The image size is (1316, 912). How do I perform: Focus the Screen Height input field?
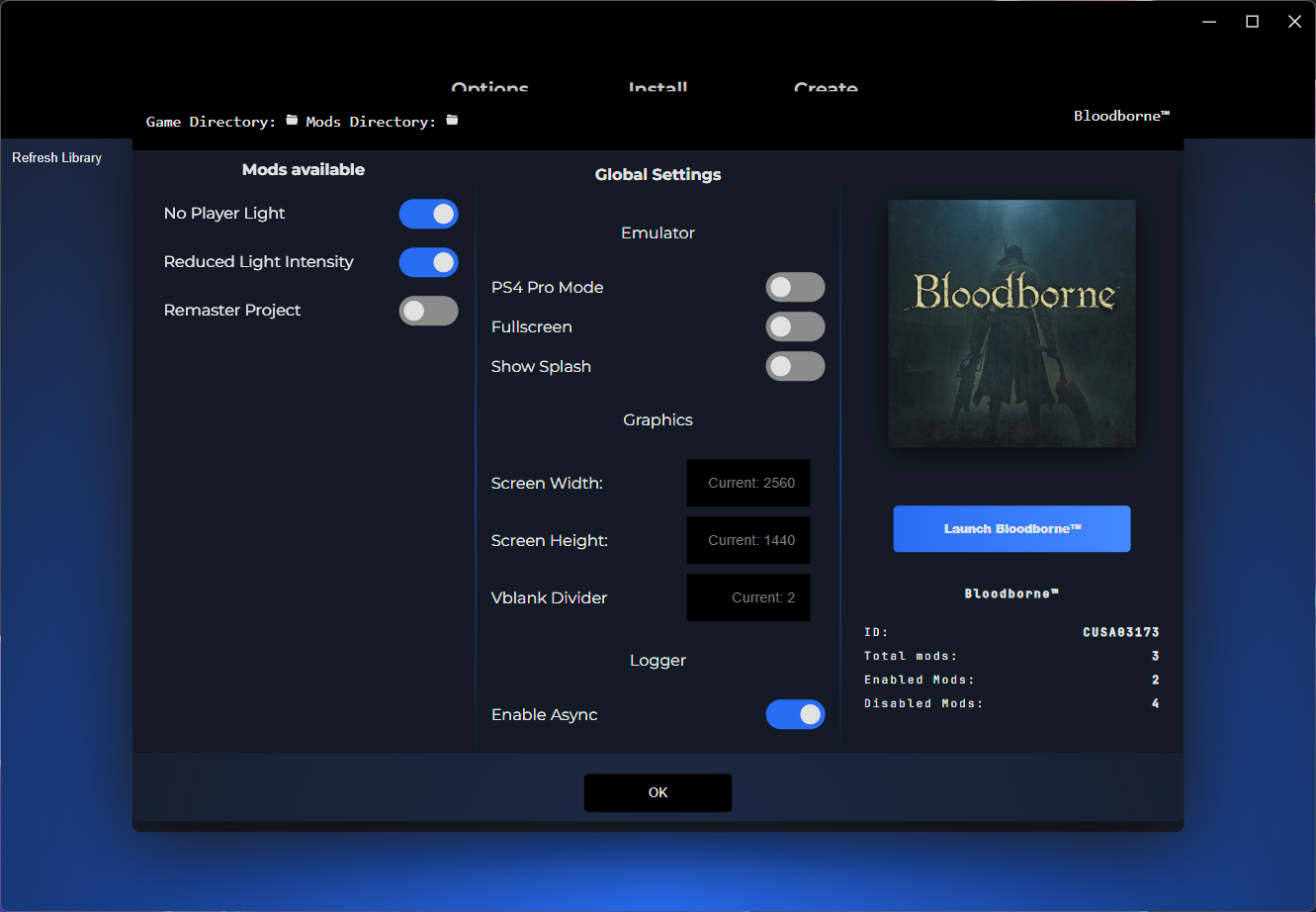point(748,540)
